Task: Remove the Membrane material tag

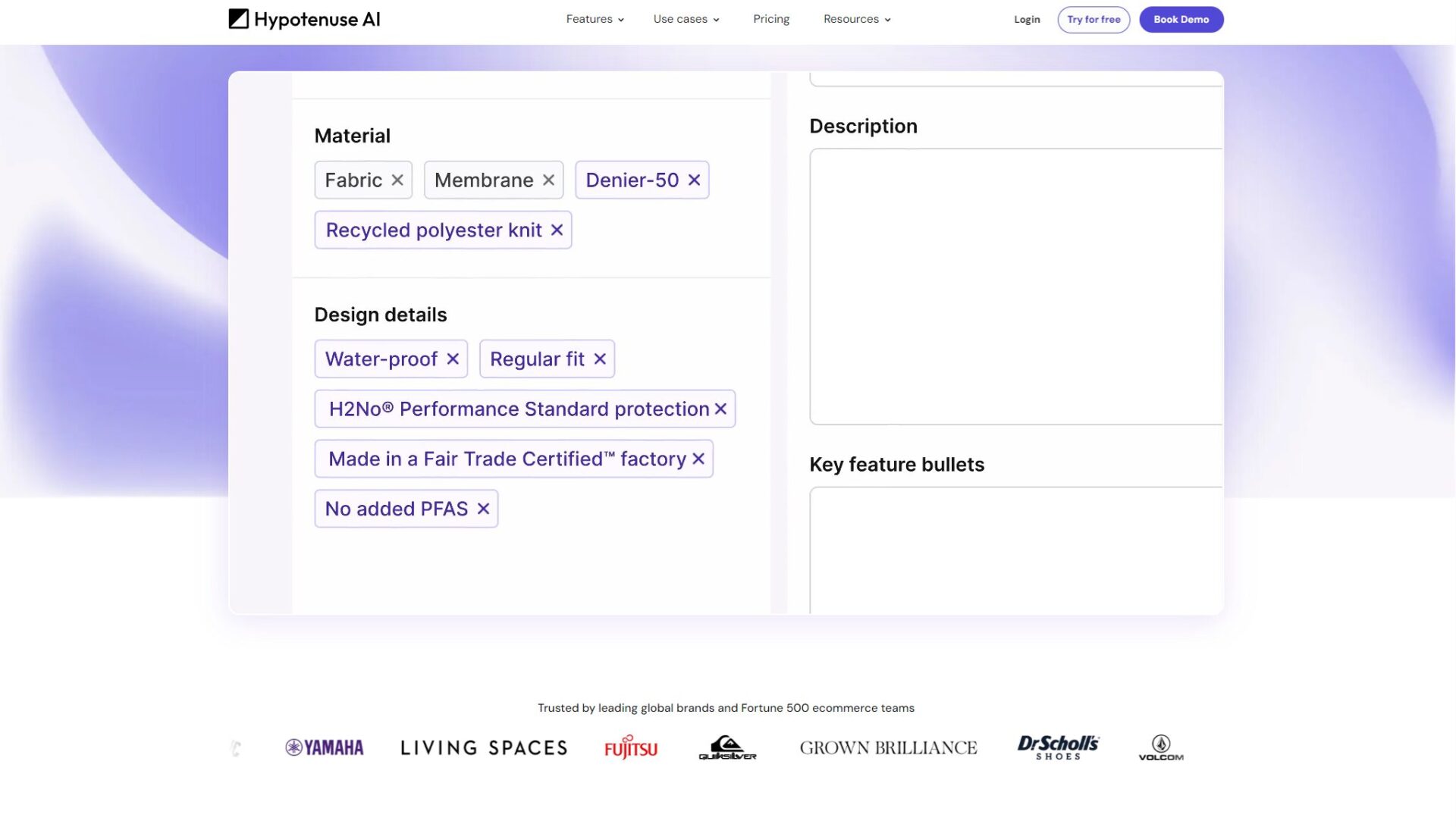Action: [x=548, y=180]
